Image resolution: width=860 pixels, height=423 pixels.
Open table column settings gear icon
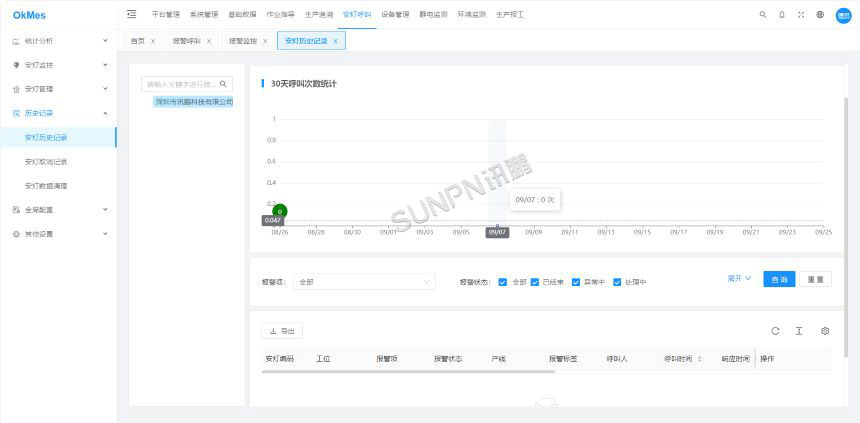825,331
